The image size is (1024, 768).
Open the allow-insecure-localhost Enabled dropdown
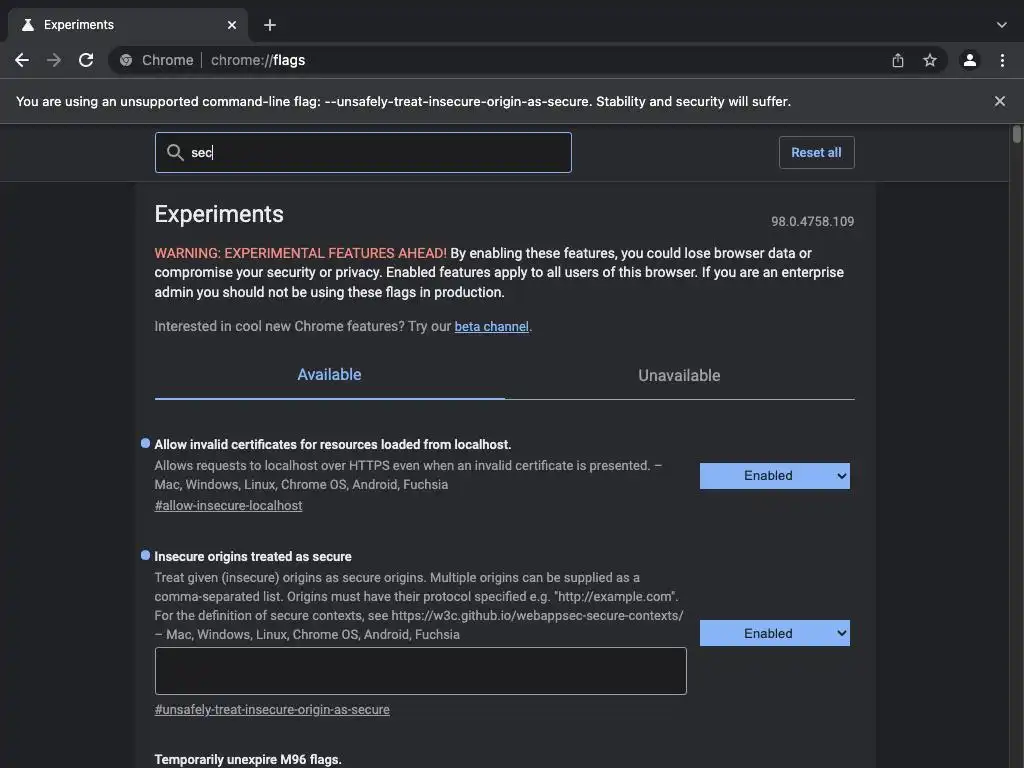tap(774, 476)
